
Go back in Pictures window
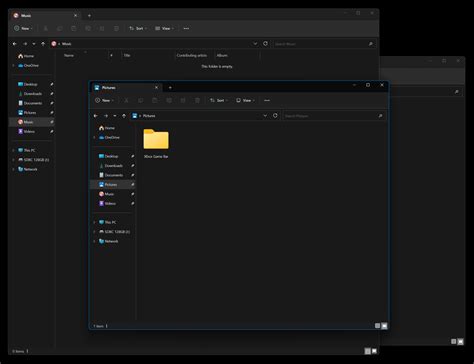96,116
